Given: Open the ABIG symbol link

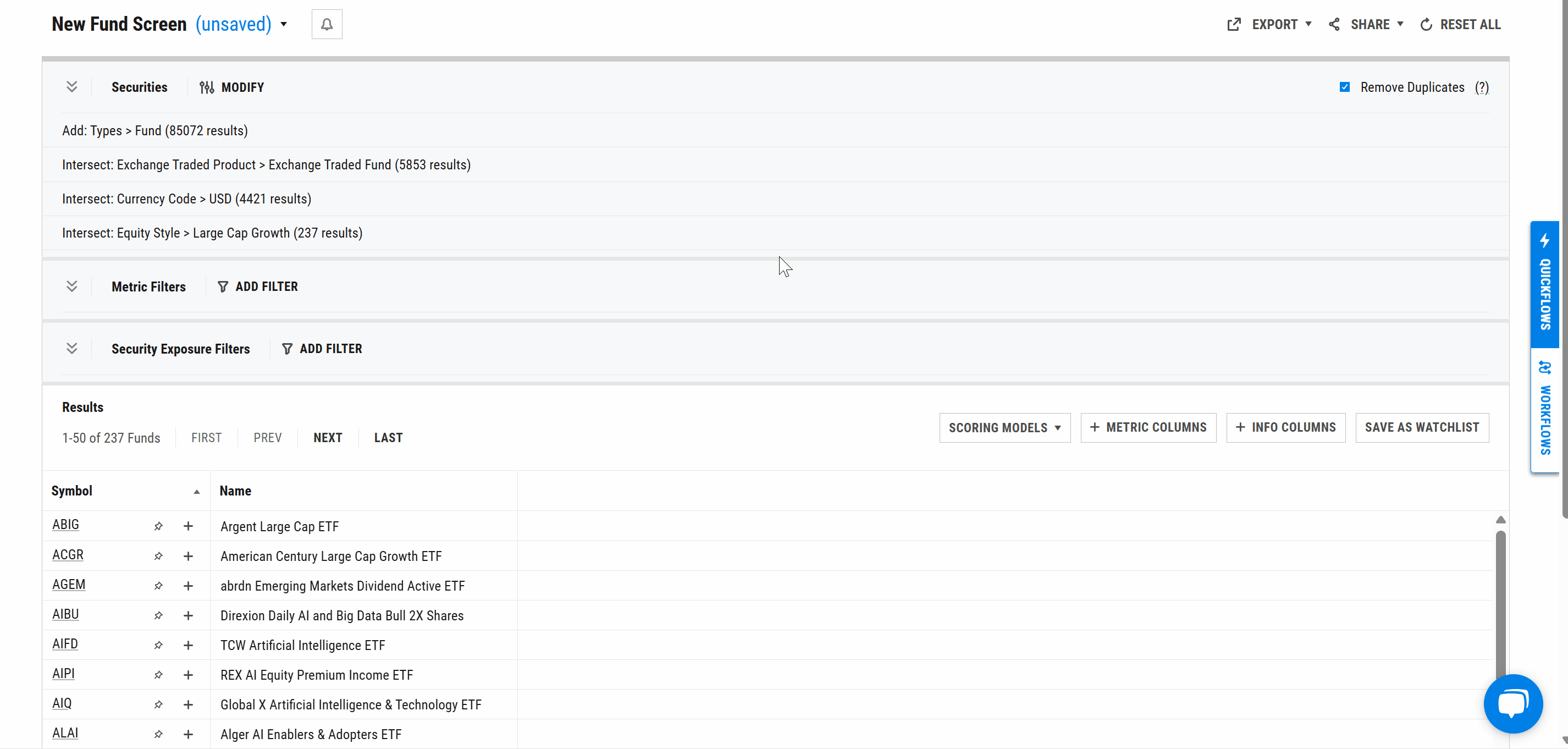Looking at the screenshot, I should click(66, 525).
